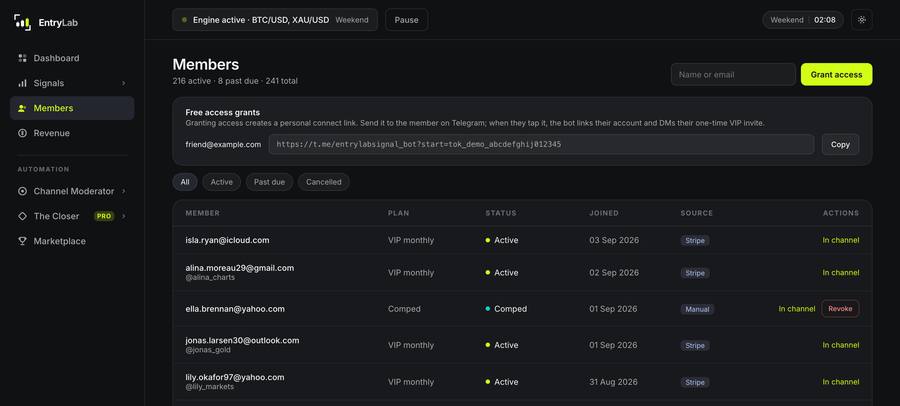Click the Name or email search field
Screen dimensions: 900x406
coord(734,75)
